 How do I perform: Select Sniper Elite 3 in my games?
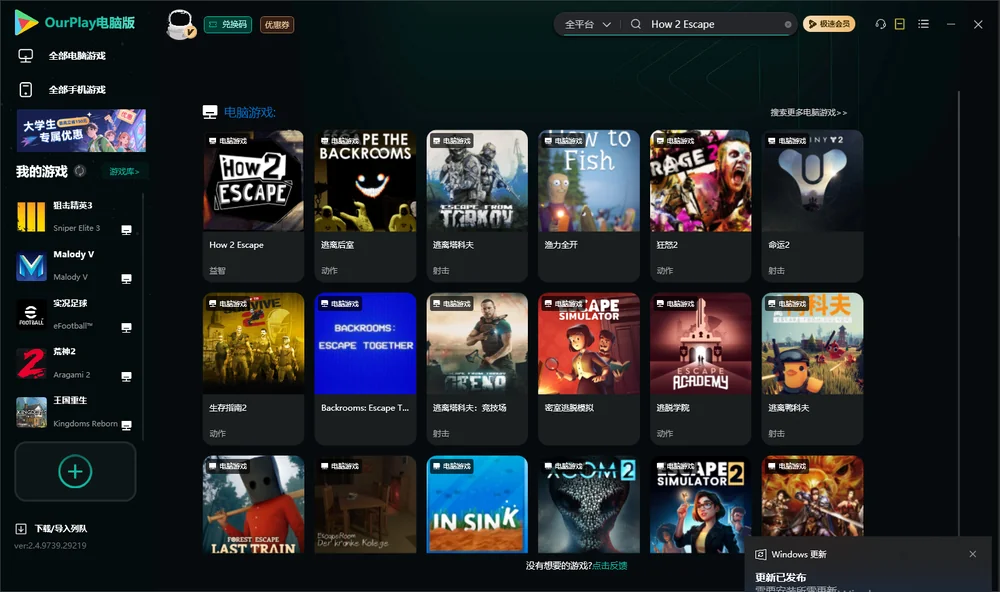click(x=75, y=217)
